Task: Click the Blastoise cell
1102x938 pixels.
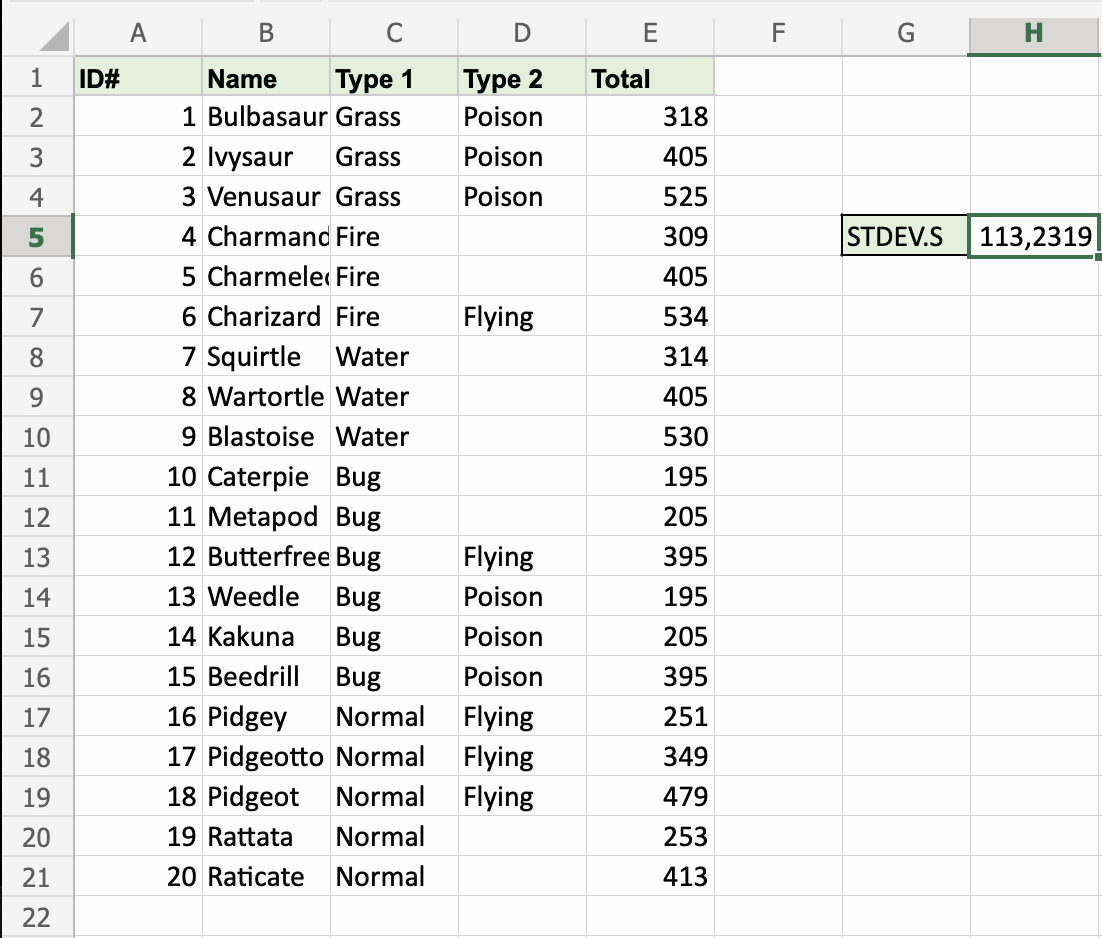Action: pos(266,437)
